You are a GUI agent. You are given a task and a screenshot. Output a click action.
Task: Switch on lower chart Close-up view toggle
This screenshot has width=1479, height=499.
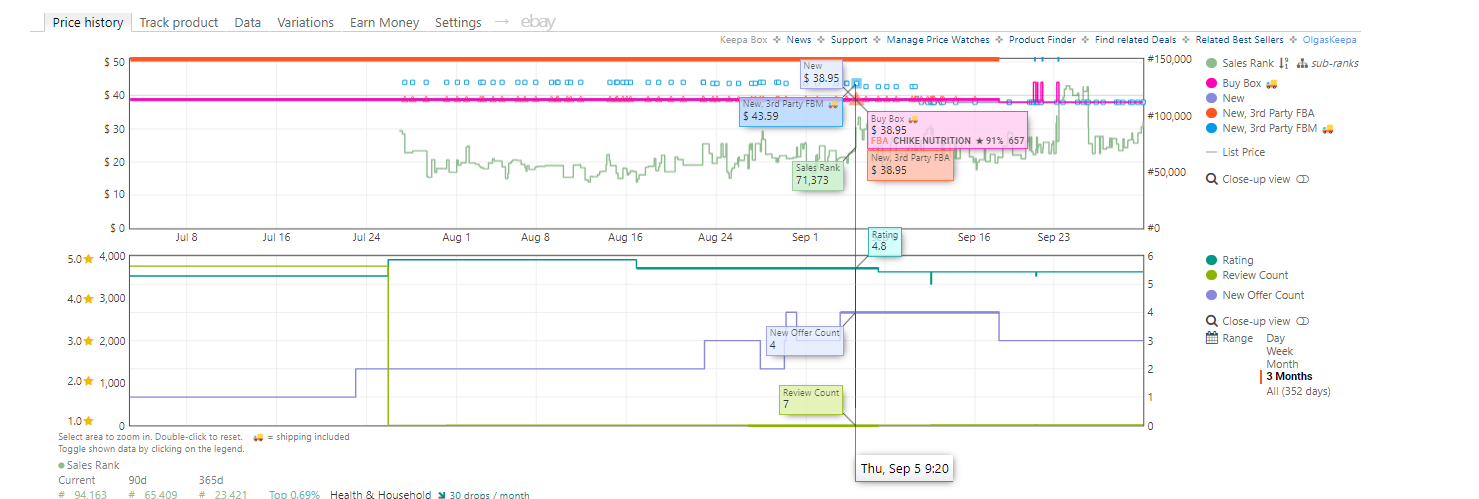tap(1302, 321)
